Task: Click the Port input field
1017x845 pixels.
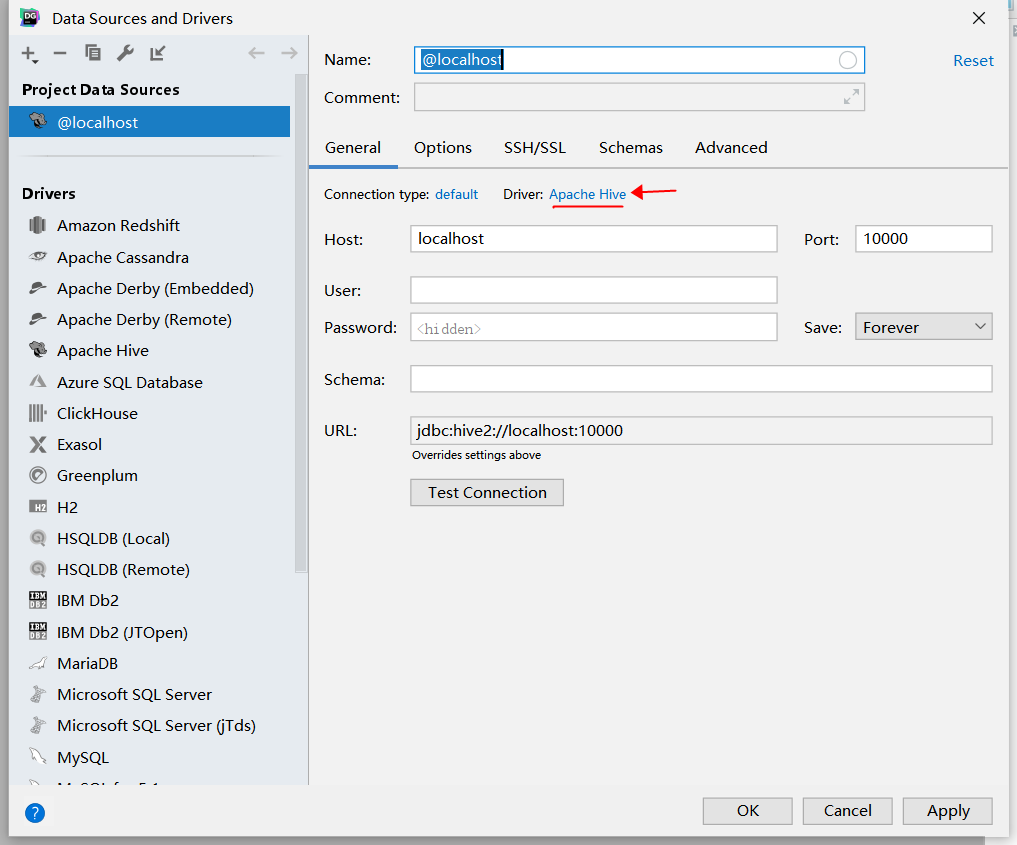Action: (x=923, y=239)
